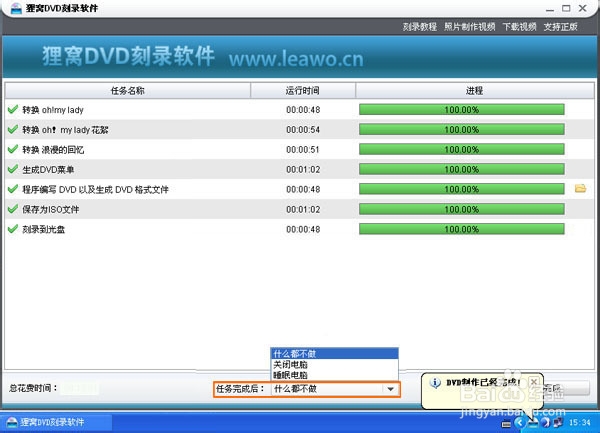Click the checkmark icon for 生成DVD菜单
Image resolution: width=600 pixels, height=433 pixels.
[x=13, y=169]
